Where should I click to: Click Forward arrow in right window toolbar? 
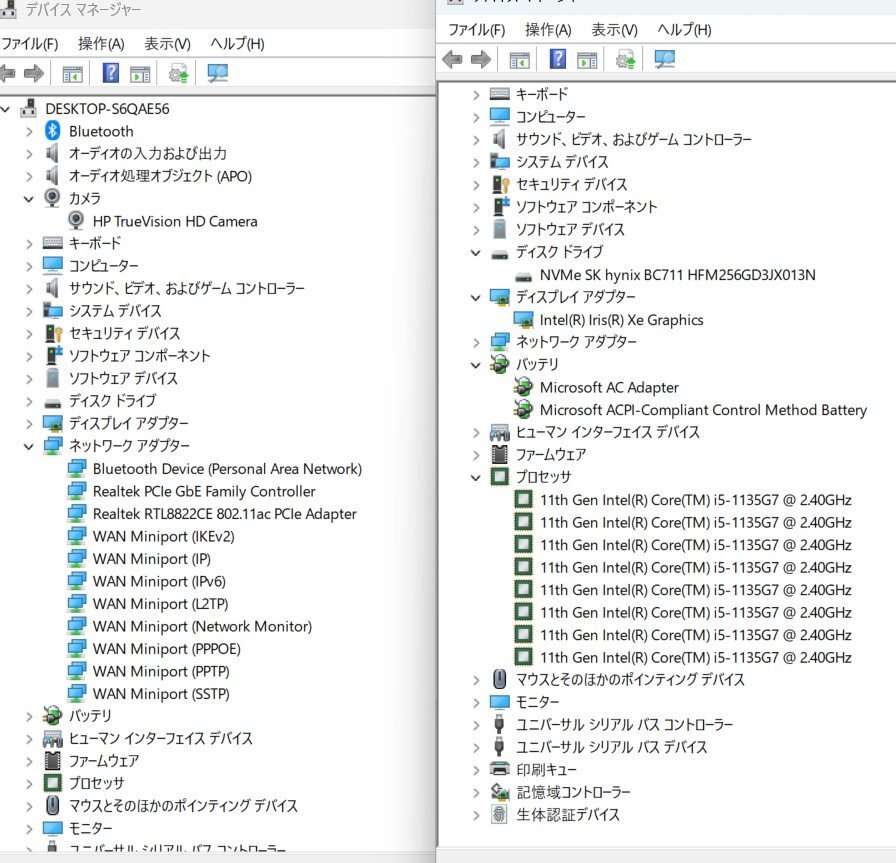(x=481, y=59)
